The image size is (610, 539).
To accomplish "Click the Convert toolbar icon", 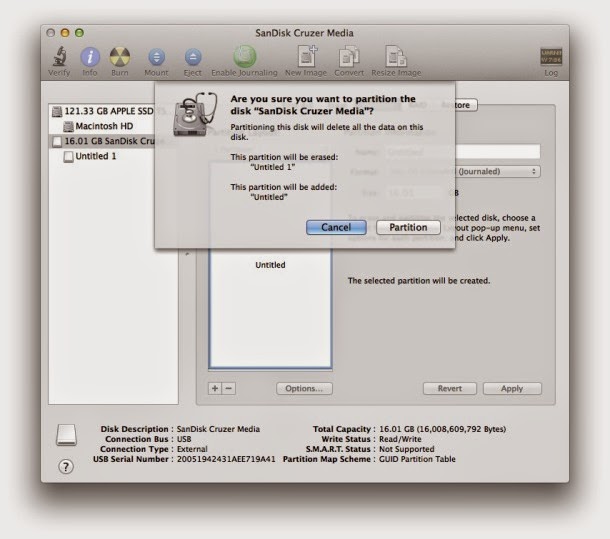I will 349,57.
